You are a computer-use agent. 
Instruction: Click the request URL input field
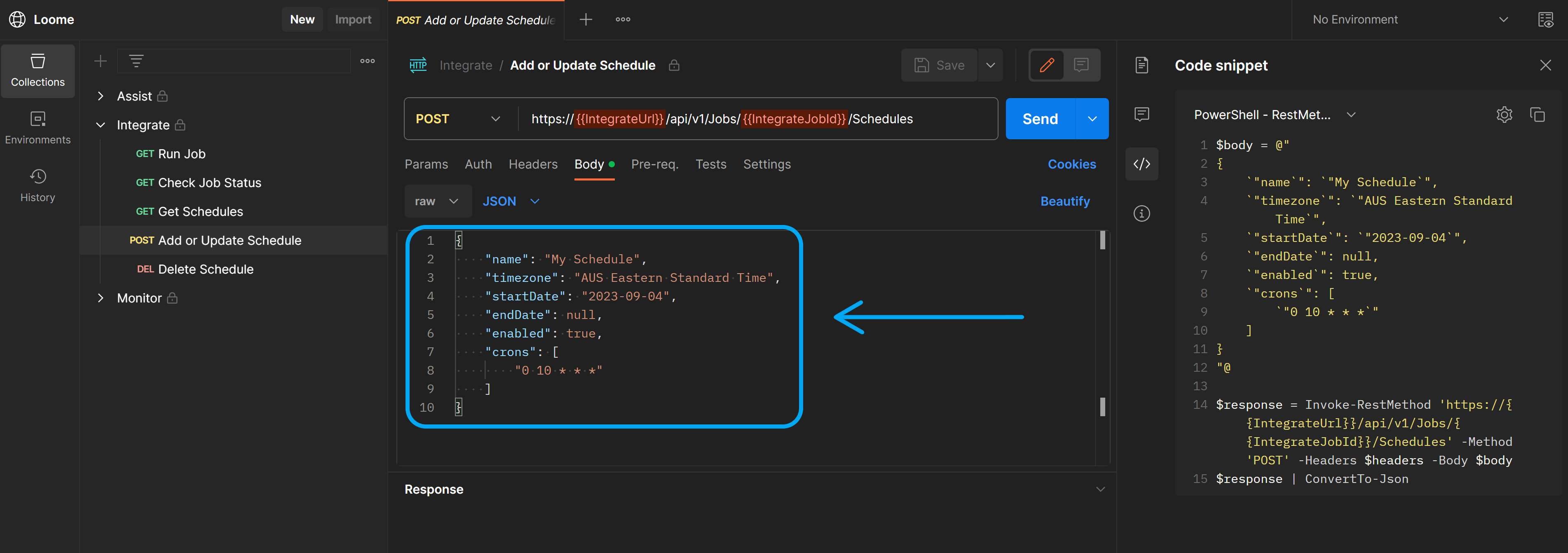[757, 119]
